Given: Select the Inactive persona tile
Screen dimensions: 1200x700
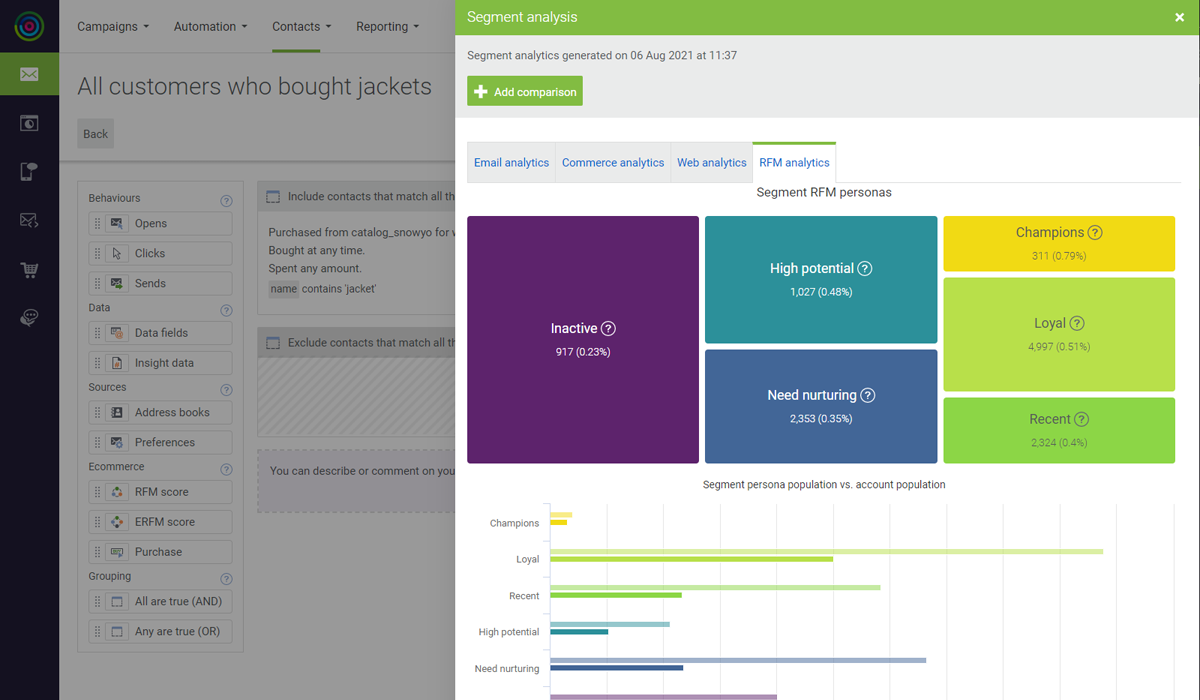Looking at the screenshot, I should click(x=583, y=339).
